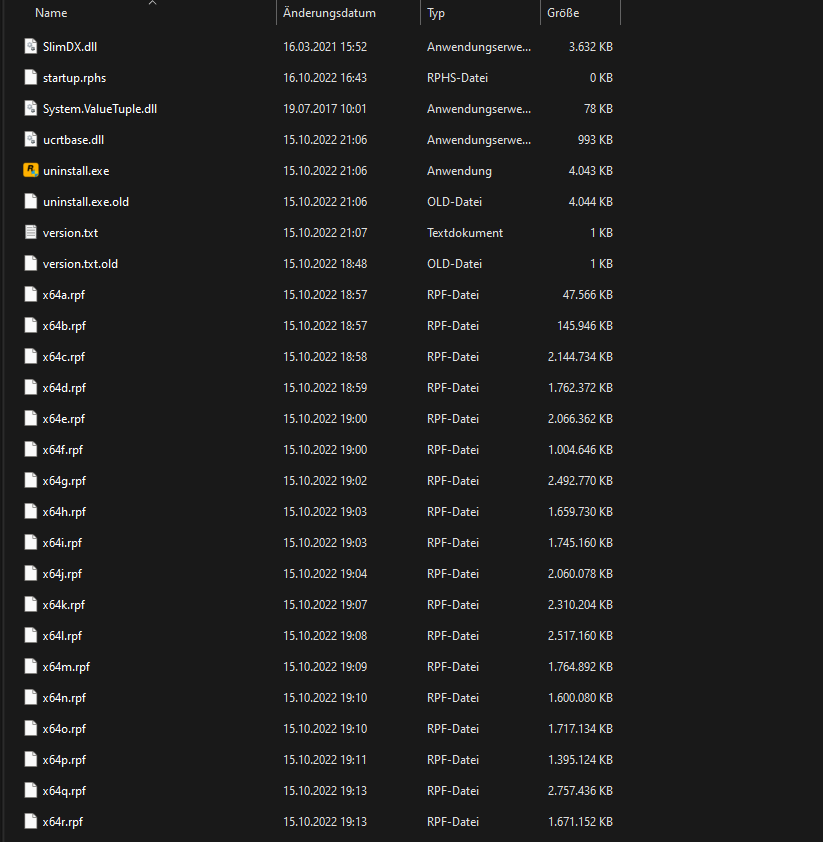This screenshot has width=823, height=842.
Task: Select the startup.rphs file icon
Action: 30,78
